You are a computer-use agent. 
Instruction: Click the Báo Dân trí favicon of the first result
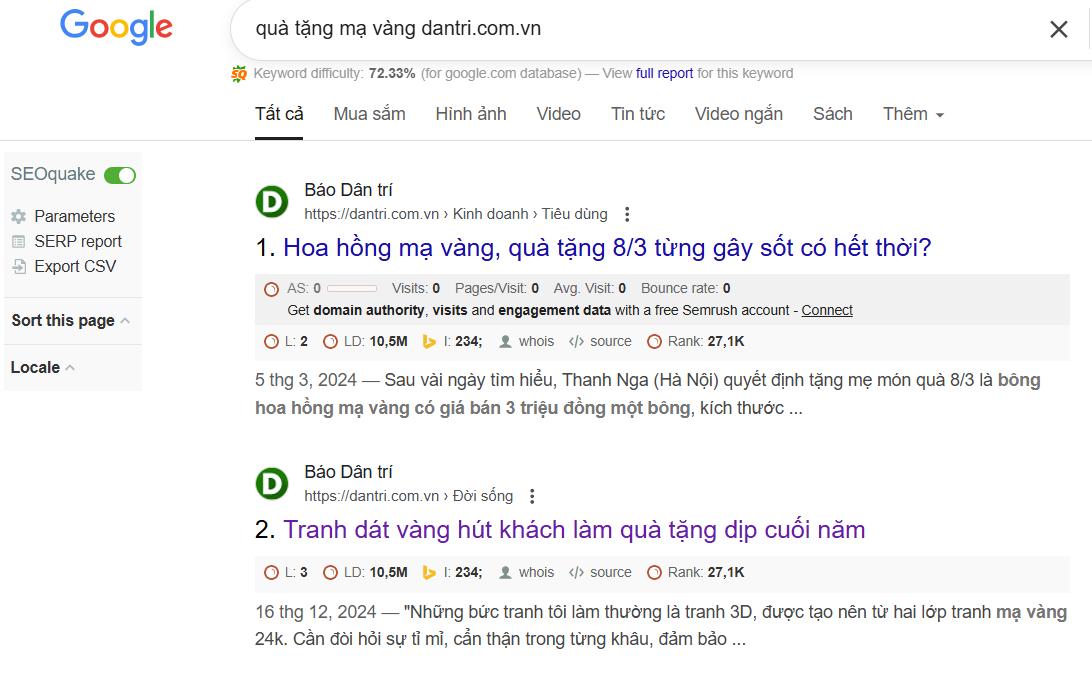point(272,201)
